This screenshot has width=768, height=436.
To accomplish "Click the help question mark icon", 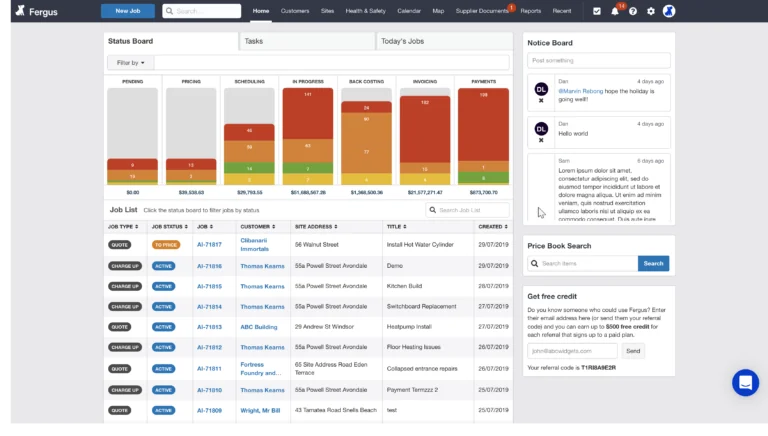I will [x=633, y=11].
